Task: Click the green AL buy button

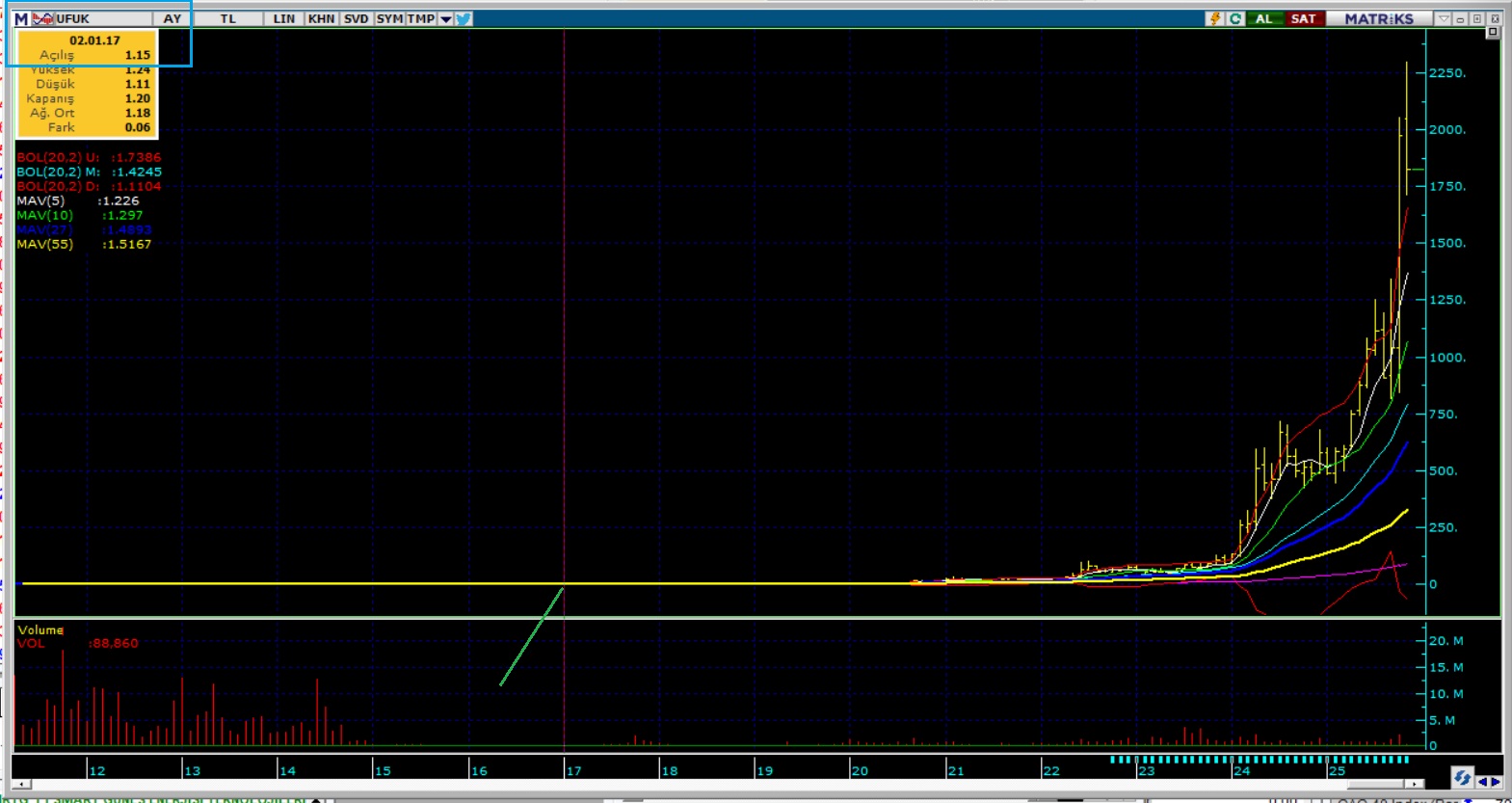Action: coord(1263,19)
